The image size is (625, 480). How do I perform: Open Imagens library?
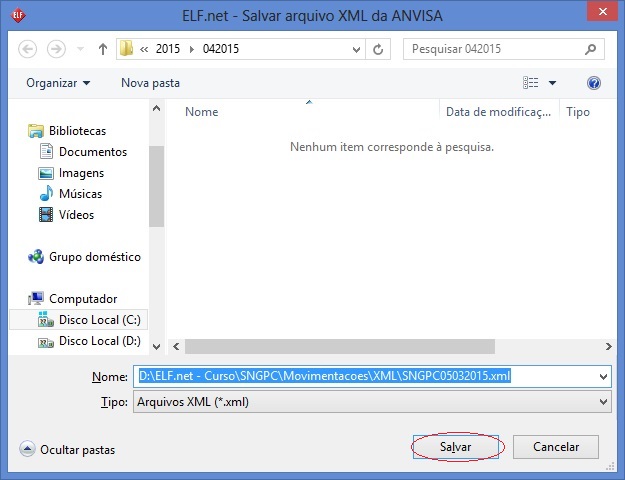point(81,173)
